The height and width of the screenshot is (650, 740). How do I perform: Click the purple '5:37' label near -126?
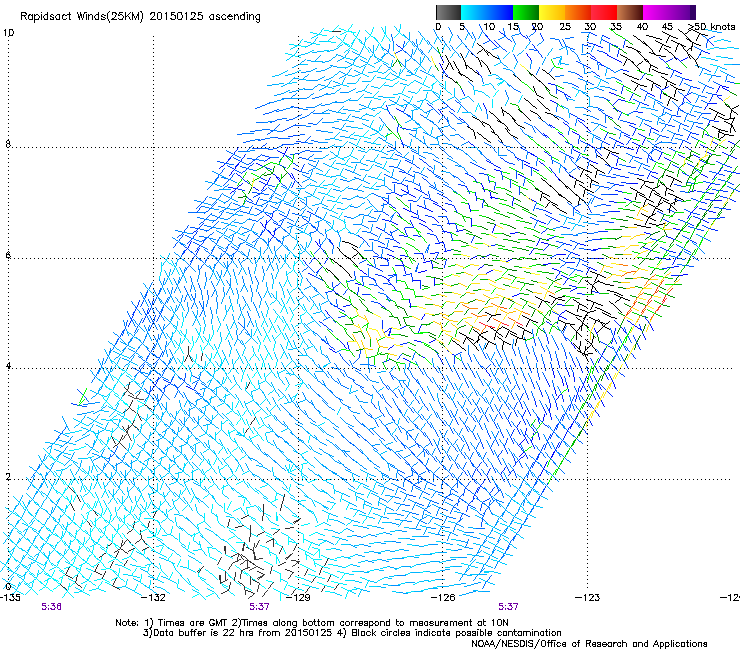pyautogui.click(x=508, y=607)
